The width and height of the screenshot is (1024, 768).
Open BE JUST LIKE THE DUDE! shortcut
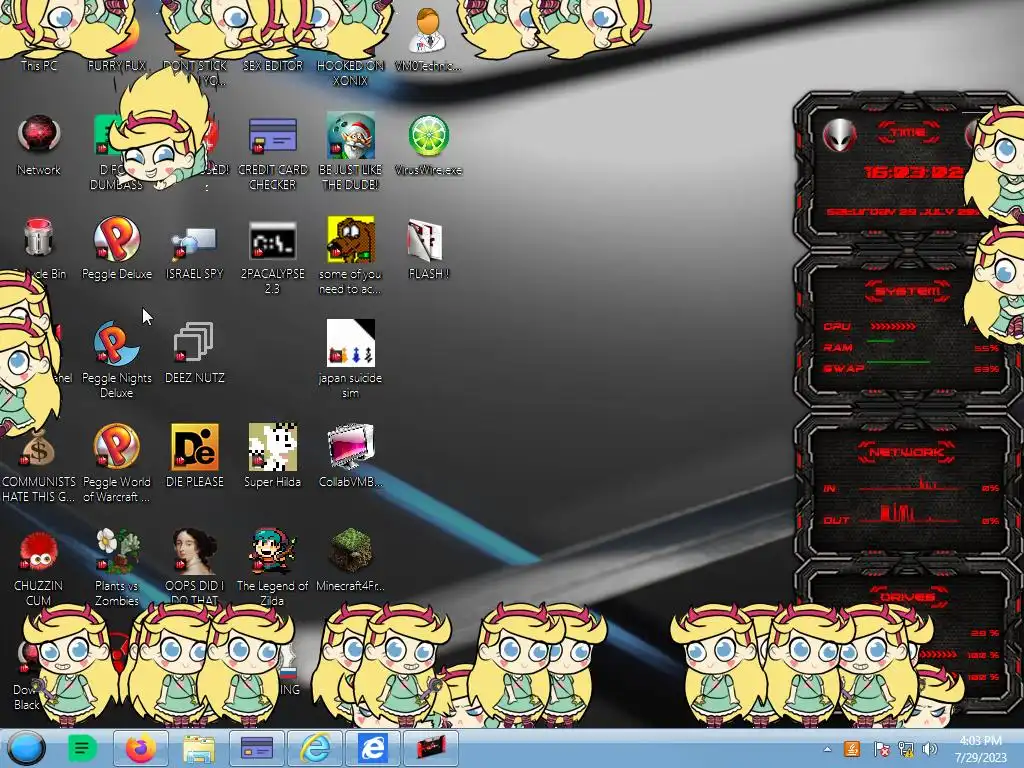point(350,135)
